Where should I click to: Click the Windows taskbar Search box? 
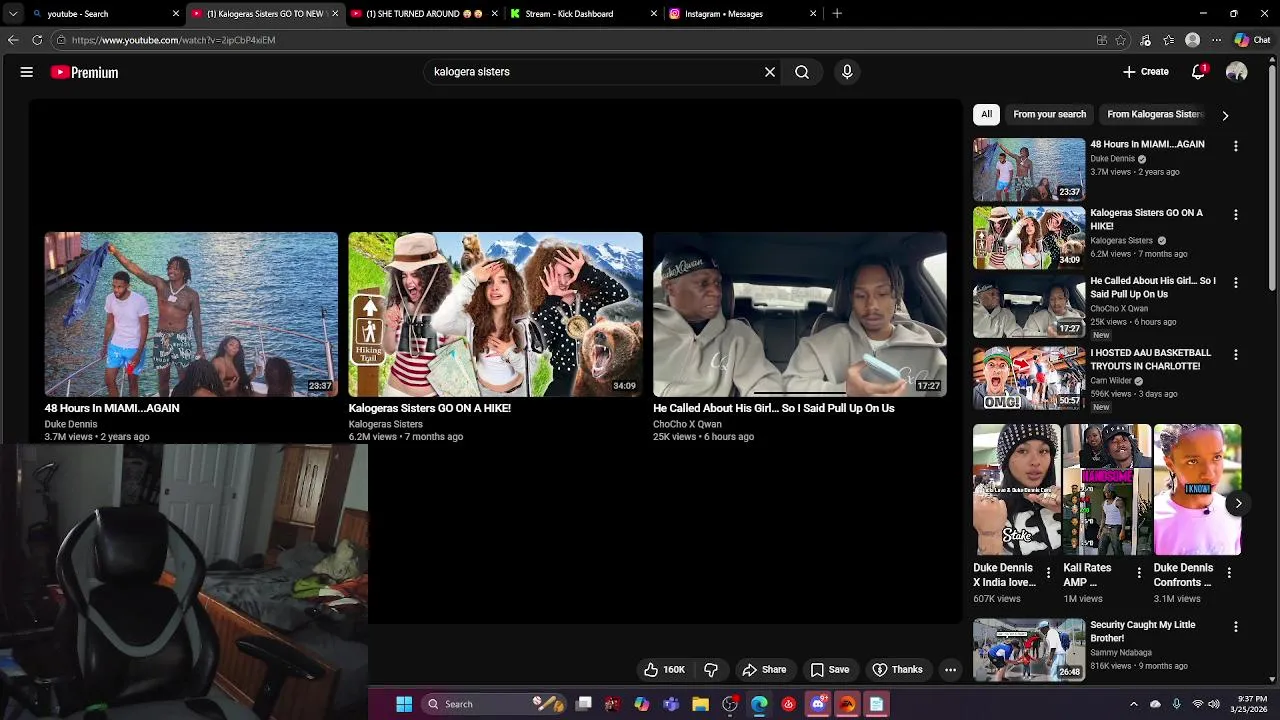coord(493,704)
